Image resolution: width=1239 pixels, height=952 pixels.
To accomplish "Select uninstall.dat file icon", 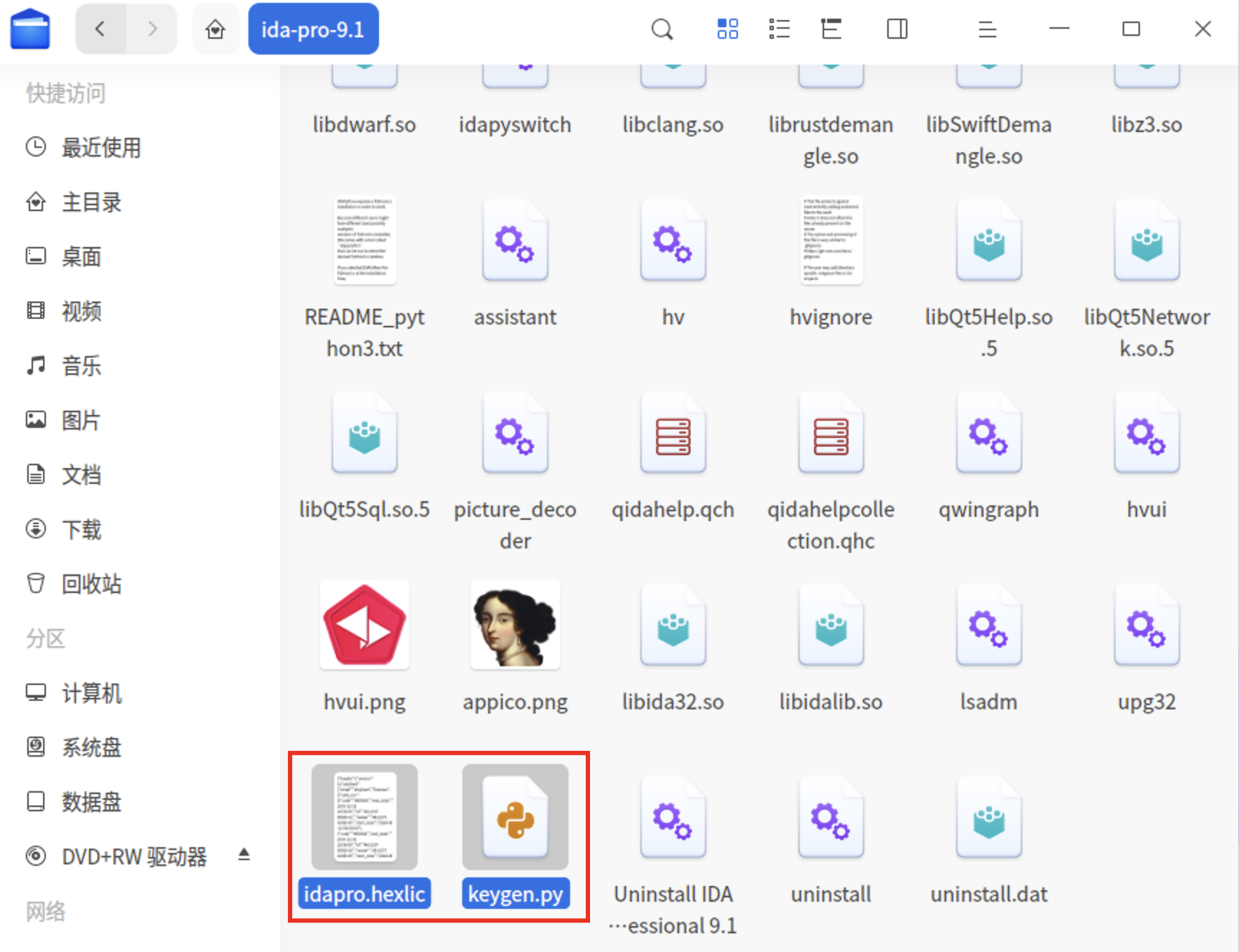I will point(989,818).
